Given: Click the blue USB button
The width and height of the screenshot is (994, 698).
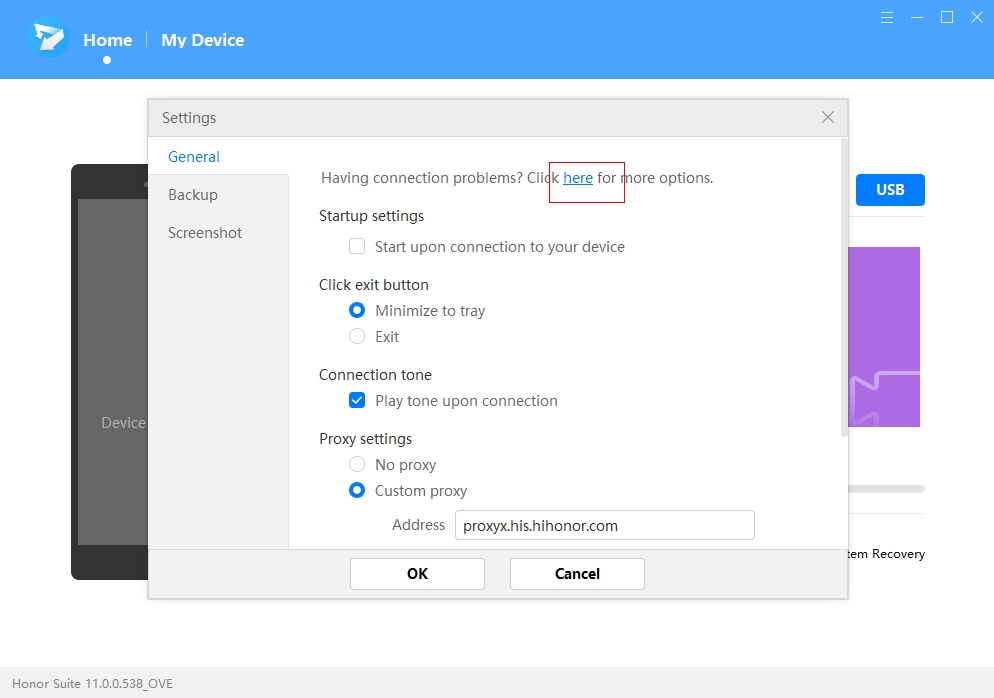Looking at the screenshot, I should pyautogui.click(x=889, y=190).
